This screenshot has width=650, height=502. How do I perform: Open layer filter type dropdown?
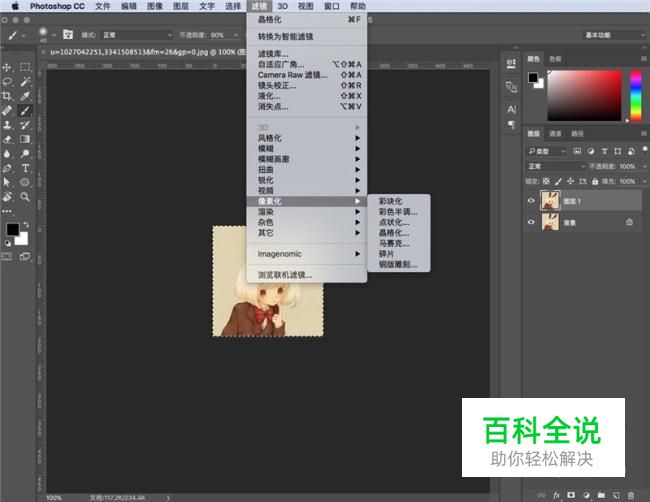click(x=546, y=151)
